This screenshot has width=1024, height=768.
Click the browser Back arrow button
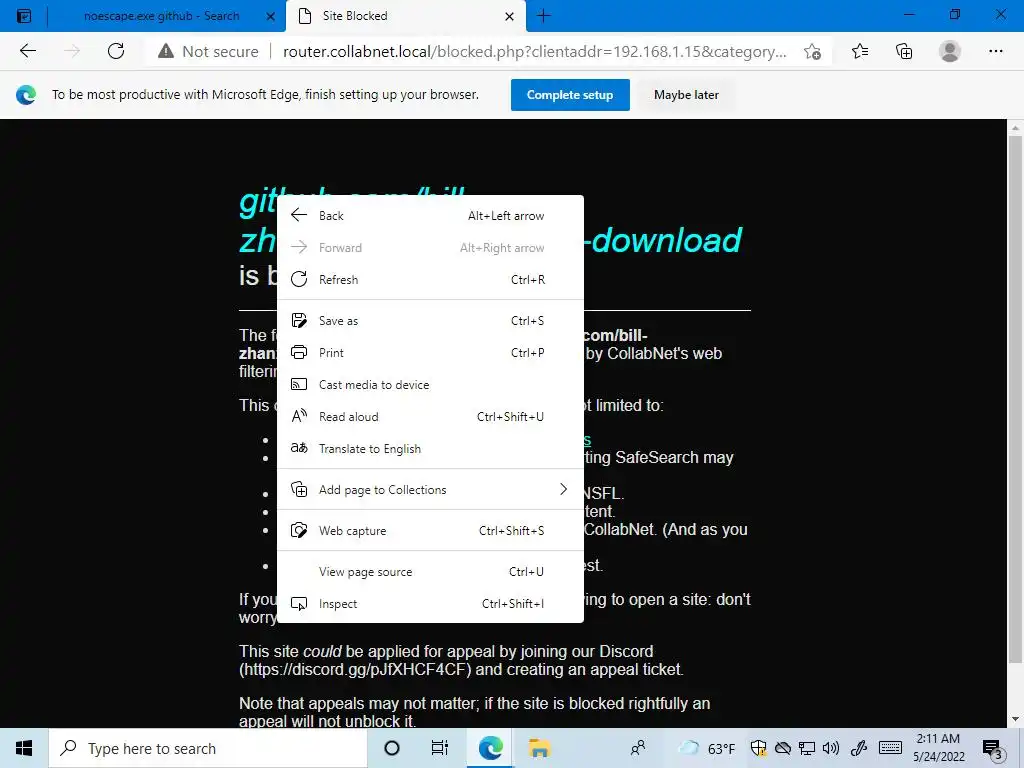27,51
